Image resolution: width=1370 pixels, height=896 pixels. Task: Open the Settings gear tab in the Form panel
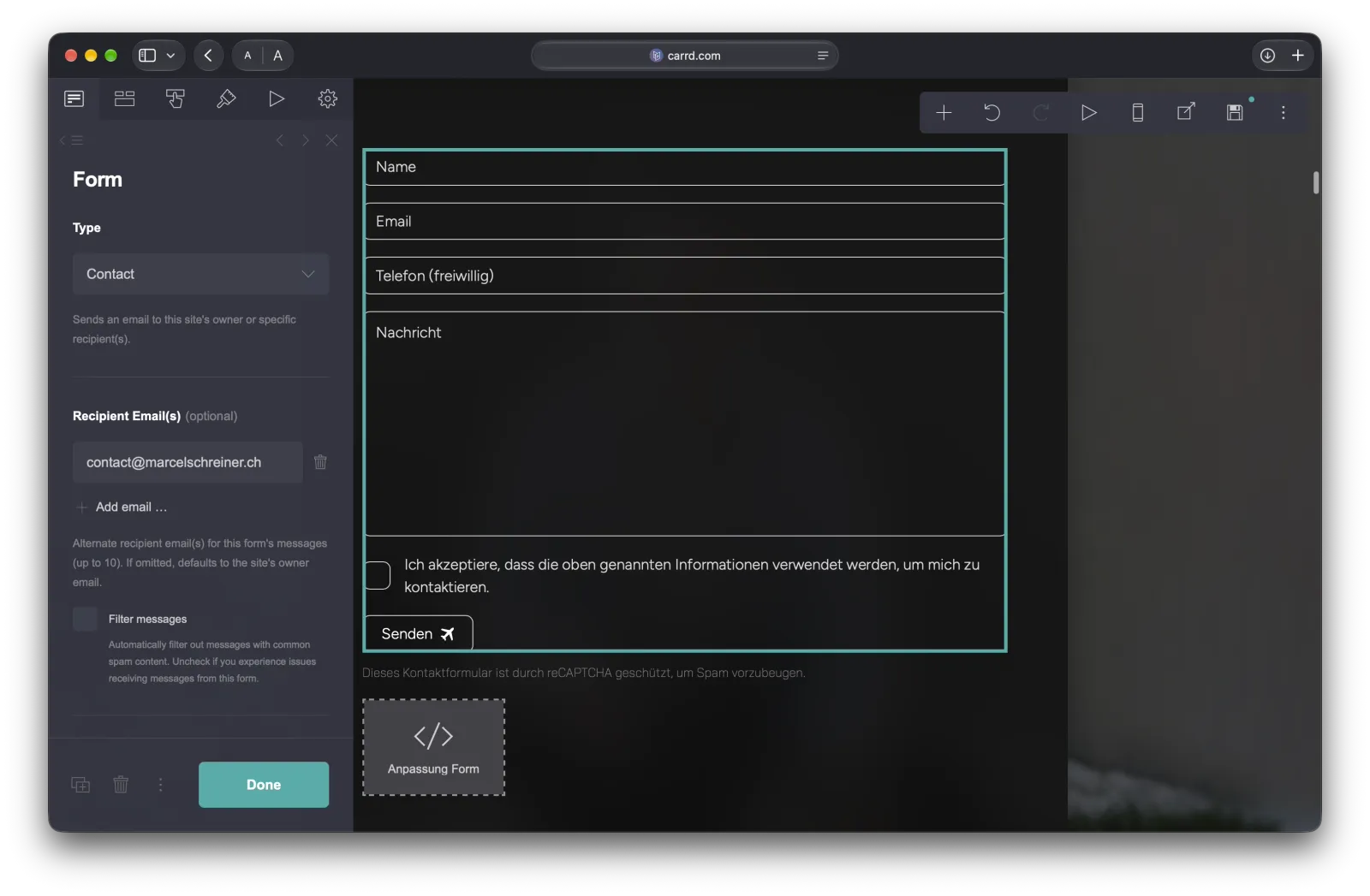(x=327, y=99)
